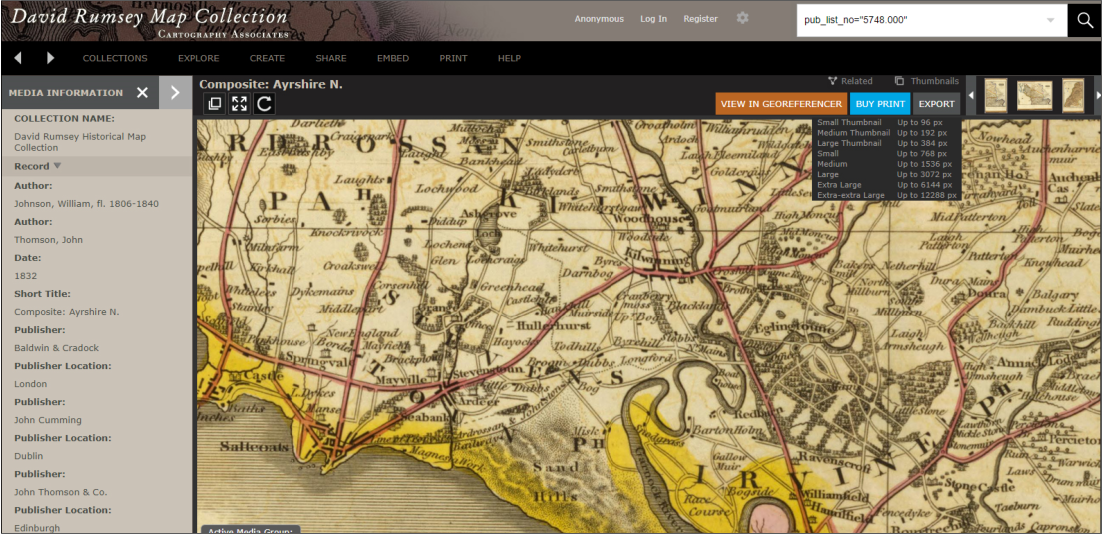This screenshot has width=1102, height=534.
Task: Open the Help menu
Action: click(x=510, y=58)
